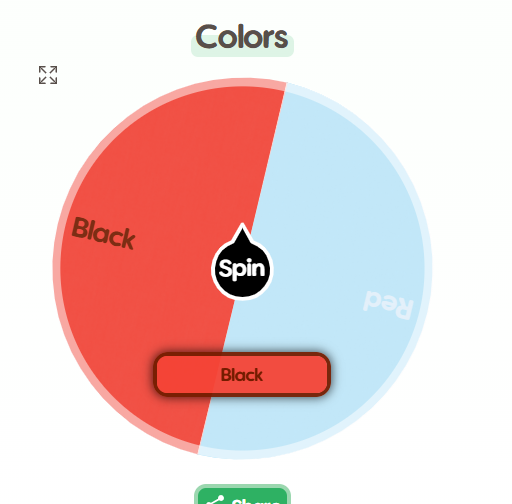Click the top-right arrow of fullscreen icon
Image resolution: width=512 pixels, height=504 pixels.
coord(53,70)
